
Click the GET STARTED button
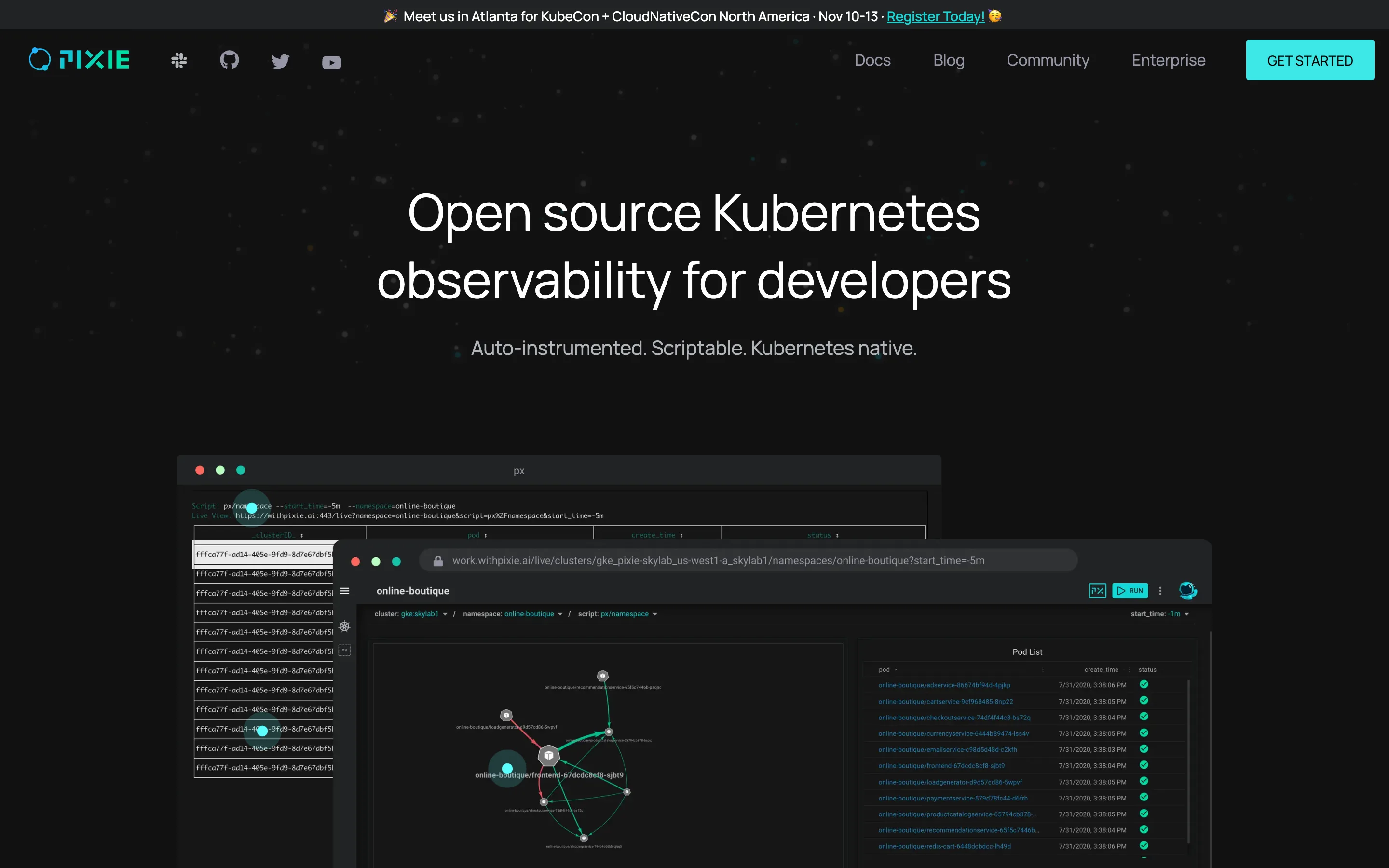tap(1310, 60)
